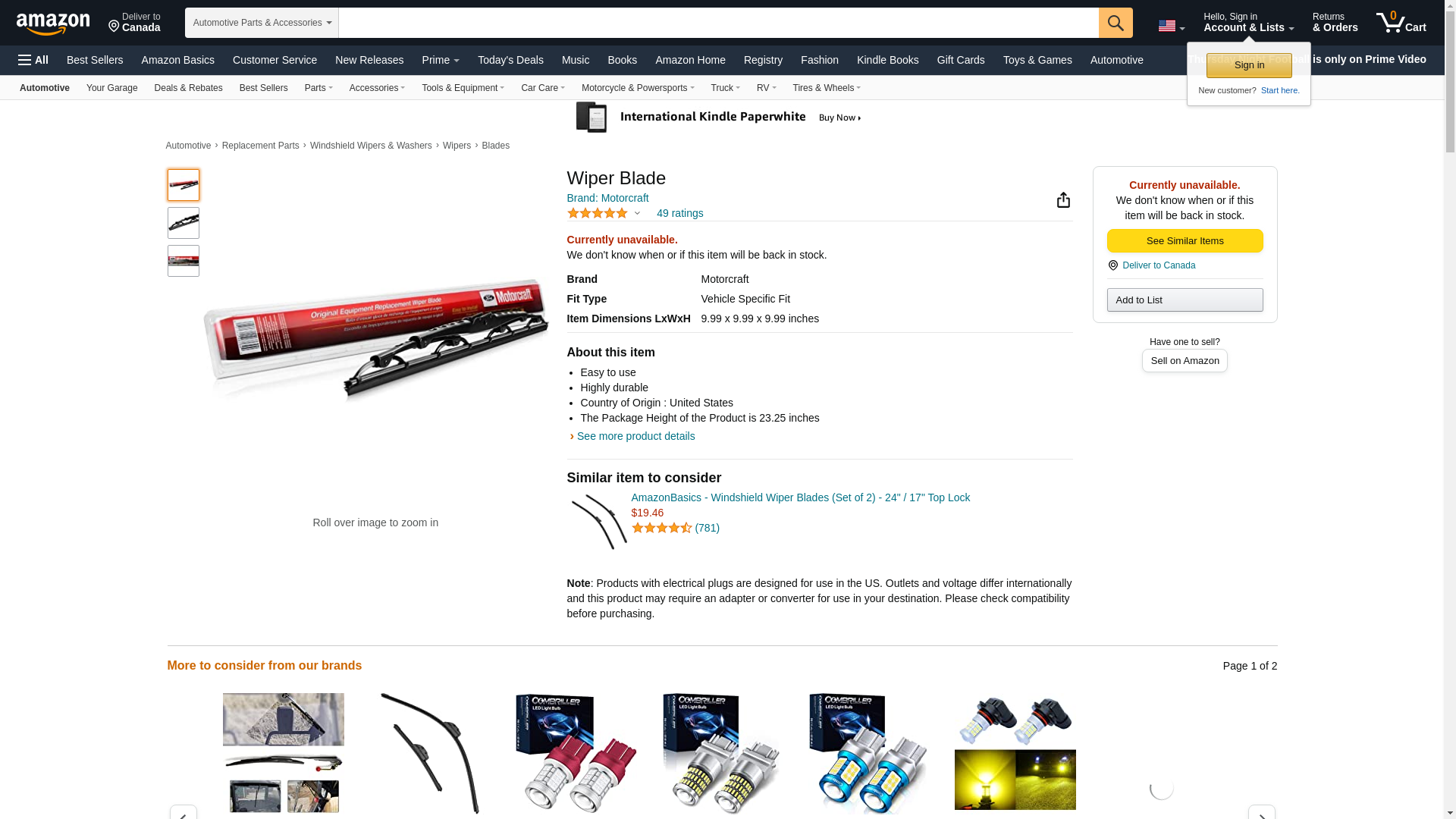Select the second wiper blade thumbnail

coord(183,223)
